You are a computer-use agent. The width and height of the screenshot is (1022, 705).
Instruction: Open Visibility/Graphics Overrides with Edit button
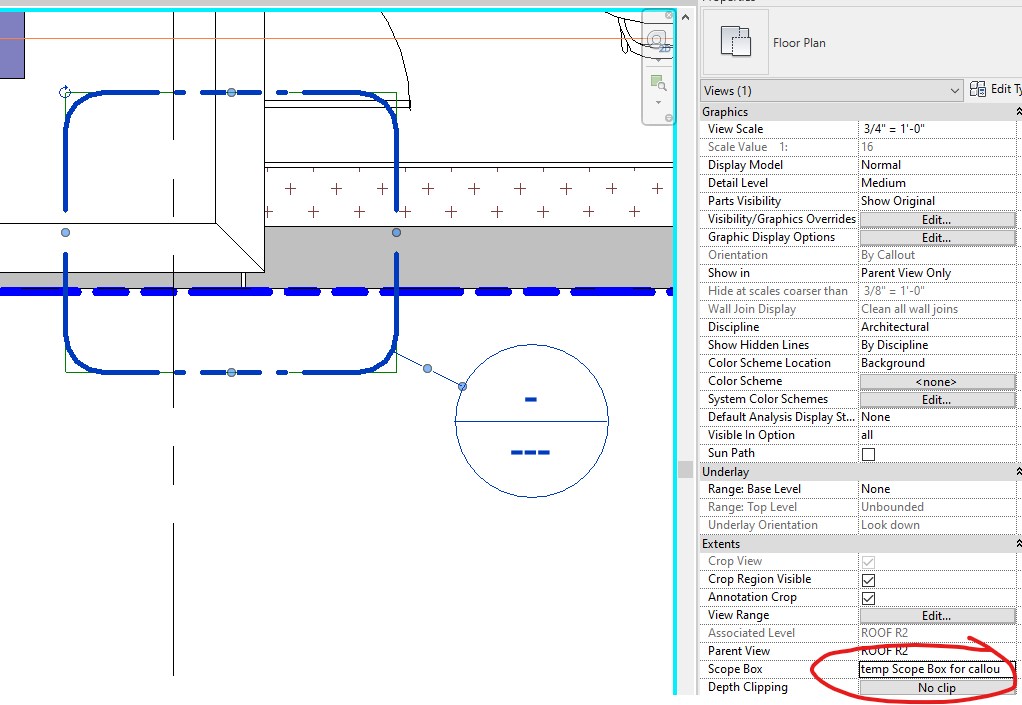point(936,218)
